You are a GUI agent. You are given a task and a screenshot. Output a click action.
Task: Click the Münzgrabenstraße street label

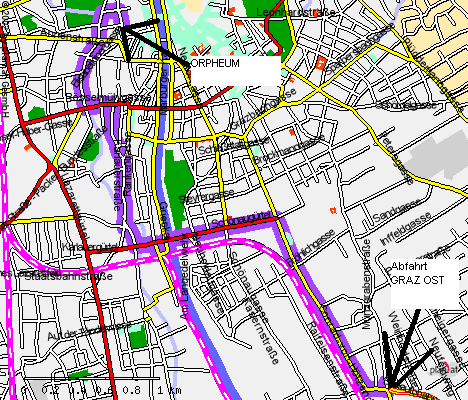(367, 284)
